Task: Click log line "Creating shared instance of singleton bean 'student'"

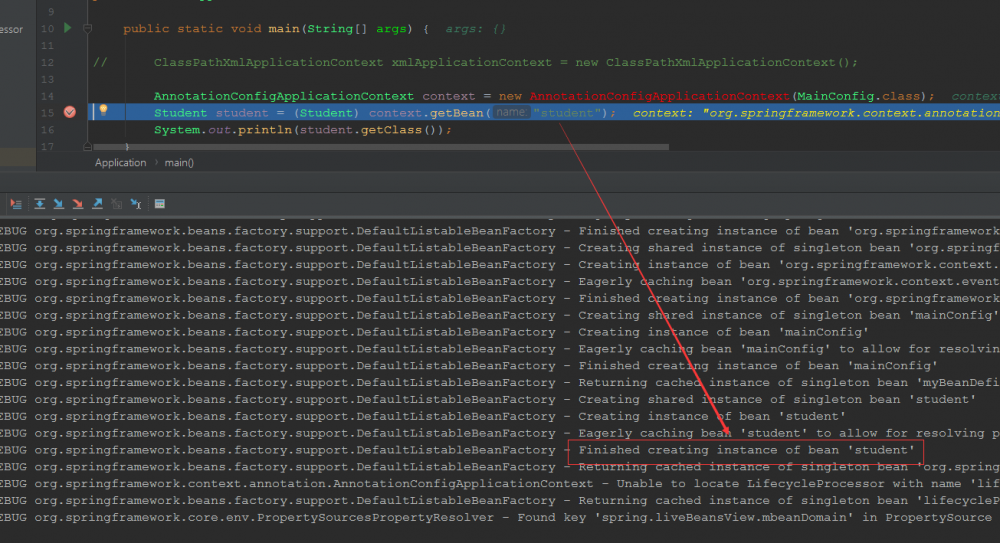Action: (x=777, y=399)
